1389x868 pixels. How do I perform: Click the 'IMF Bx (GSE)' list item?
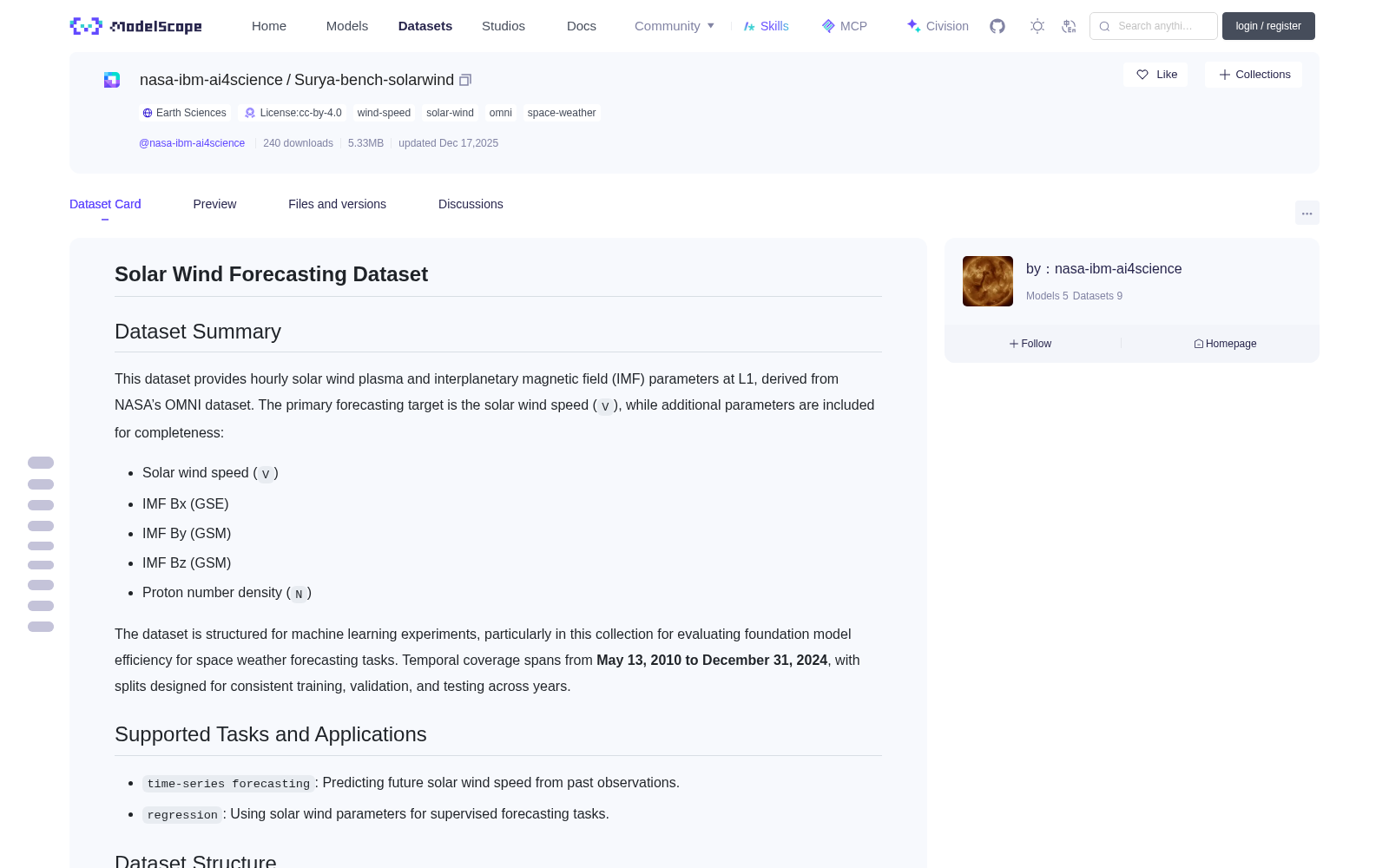(186, 503)
